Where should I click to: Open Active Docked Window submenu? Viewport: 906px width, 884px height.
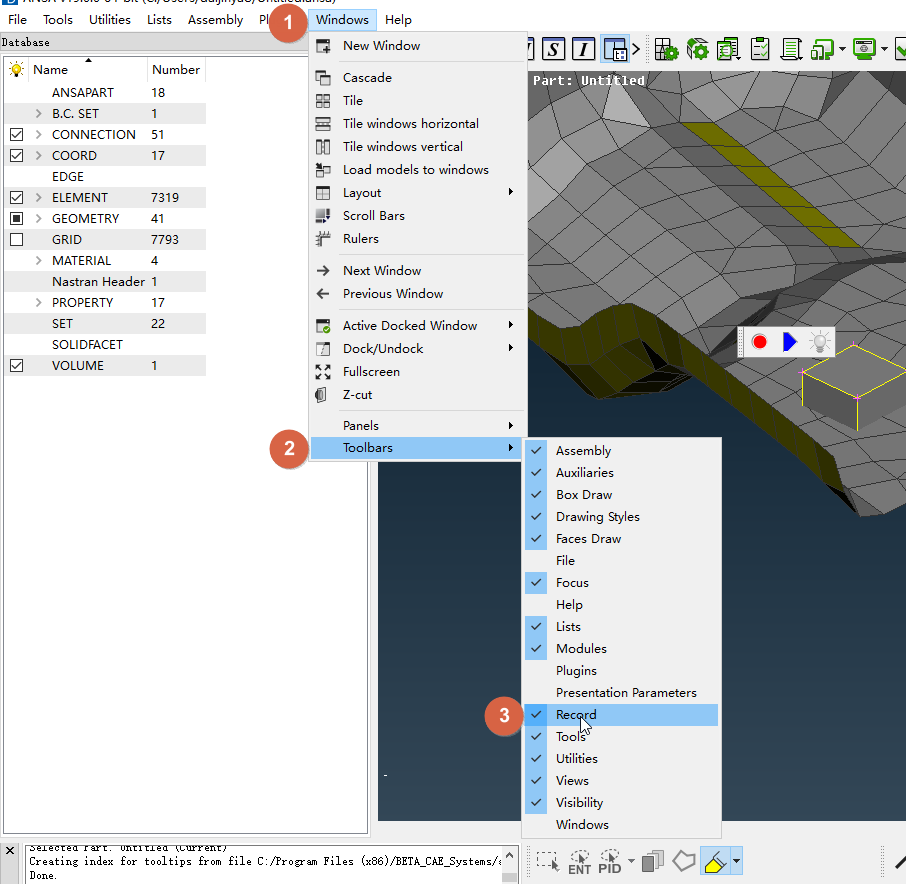[418, 326]
